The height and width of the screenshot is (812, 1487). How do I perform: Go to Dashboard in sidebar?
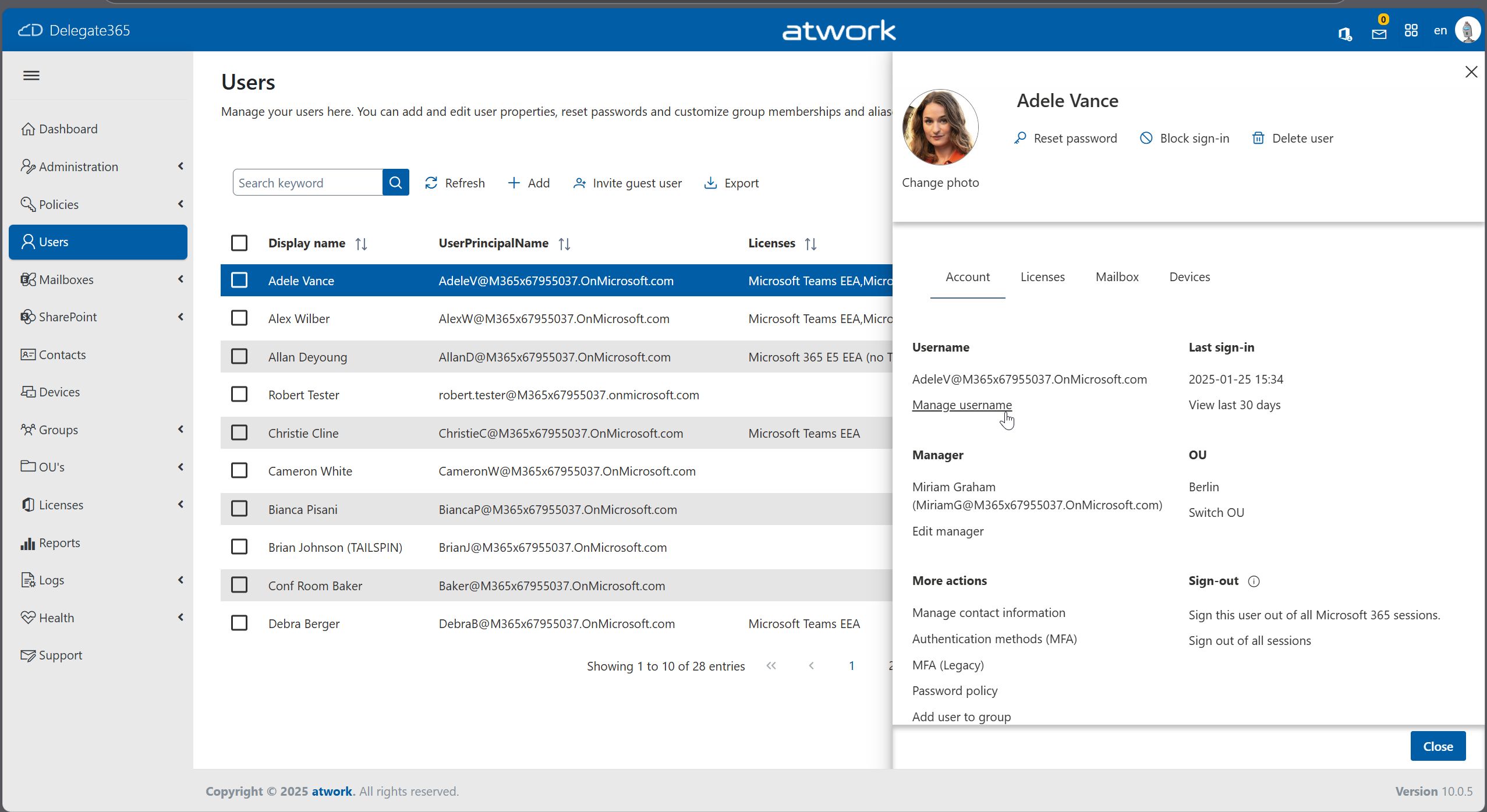pyautogui.click(x=98, y=129)
